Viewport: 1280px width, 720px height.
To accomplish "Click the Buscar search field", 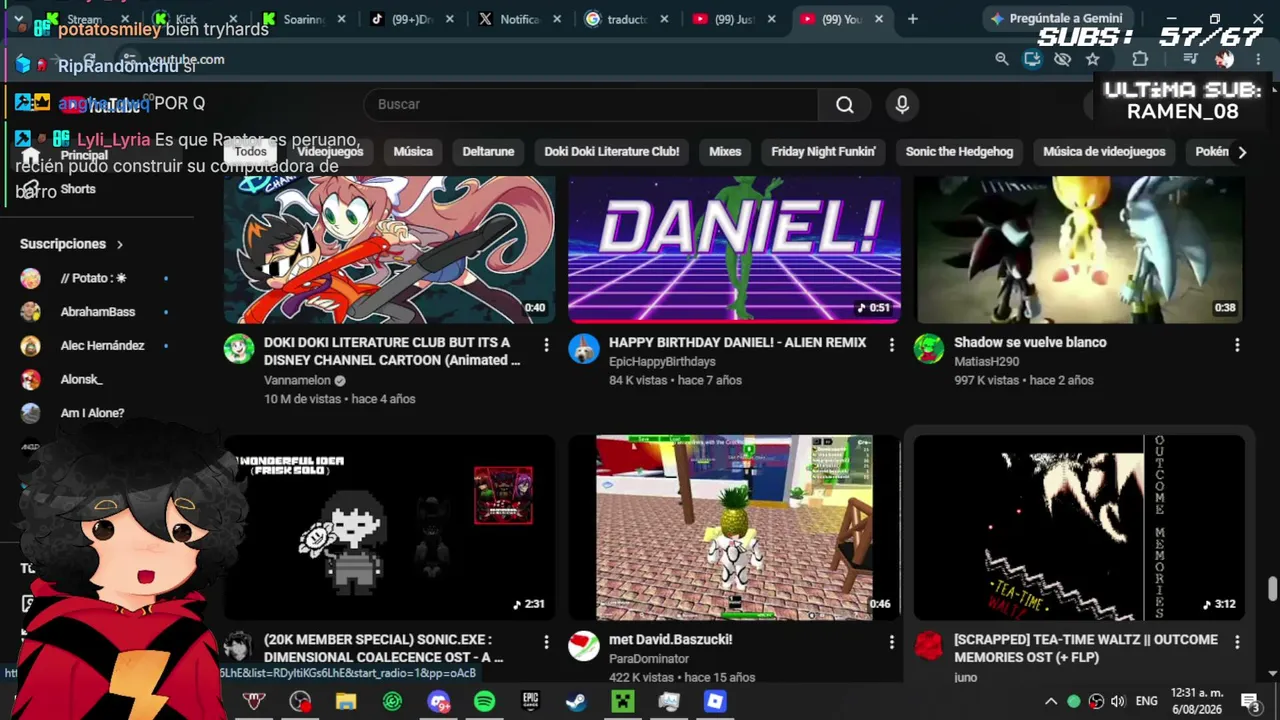I will click(593, 104).
